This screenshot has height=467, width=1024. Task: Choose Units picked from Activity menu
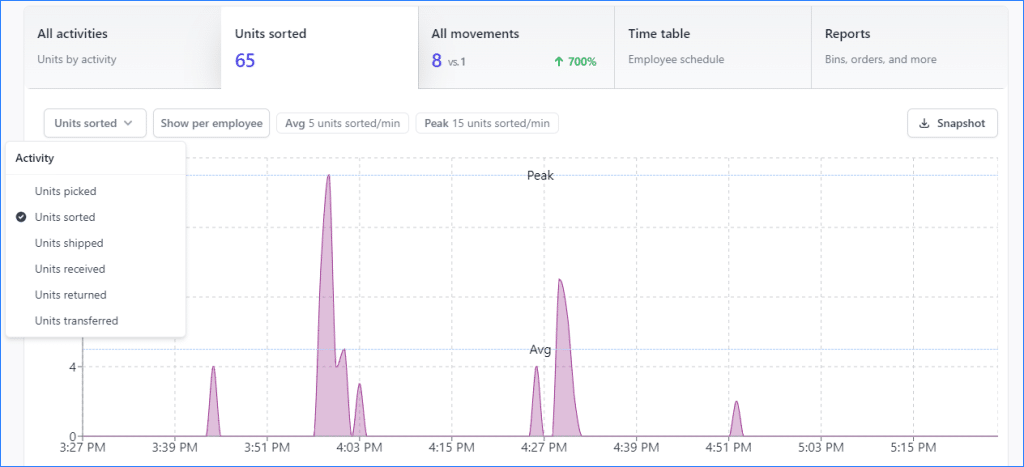click(95, 191)
